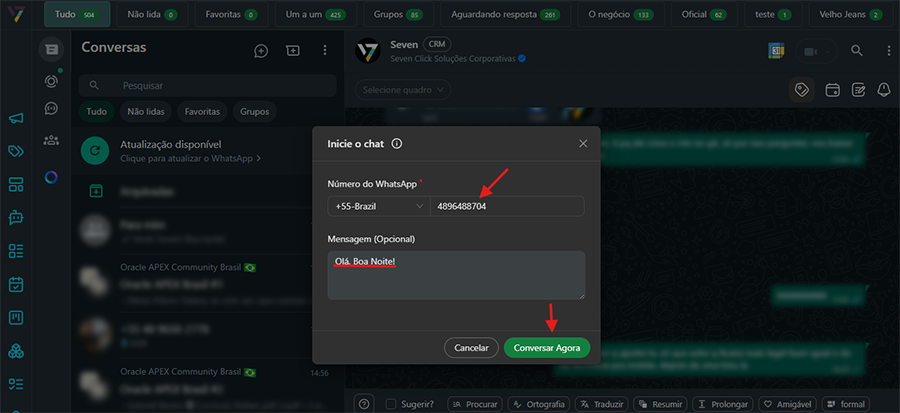
Task: Select the Favoritas filter chip
Action: pyautogui.click(x=202, y=112)
